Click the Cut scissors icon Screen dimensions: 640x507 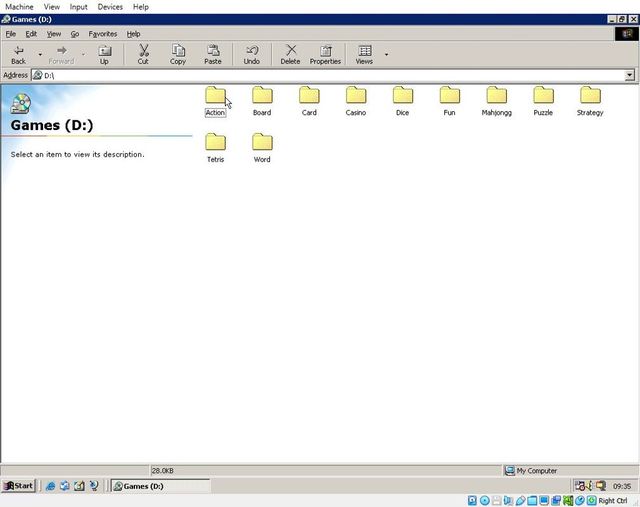[143, 50]
